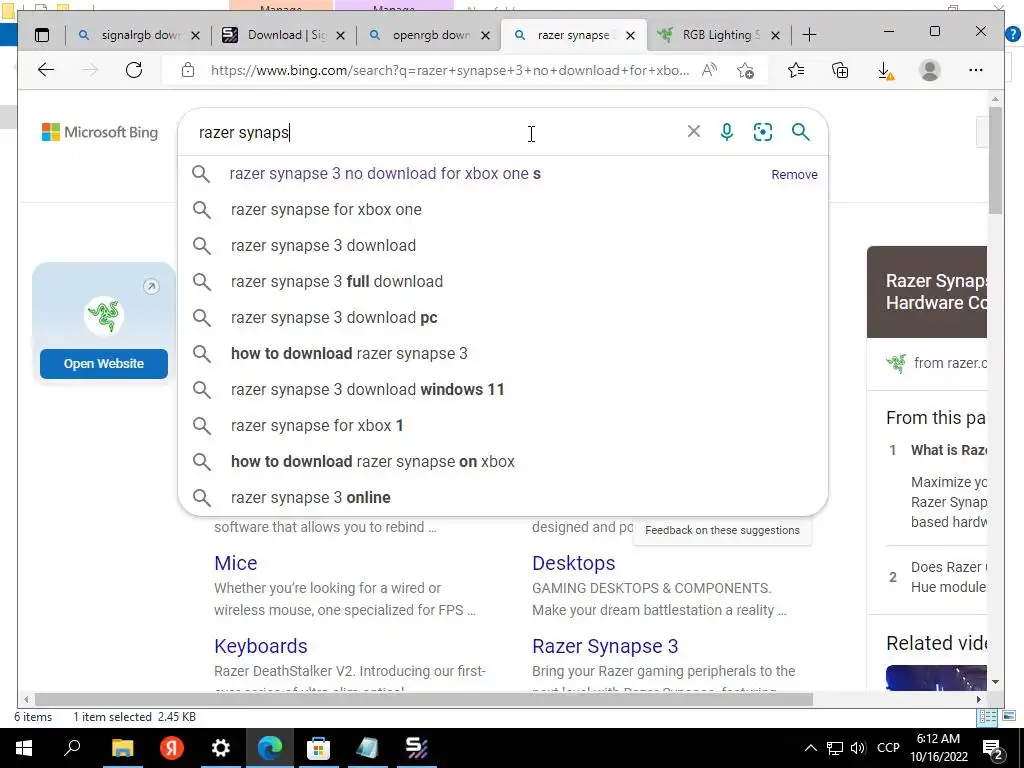
Task: Click the address bar URL
Action: [449, 70]
